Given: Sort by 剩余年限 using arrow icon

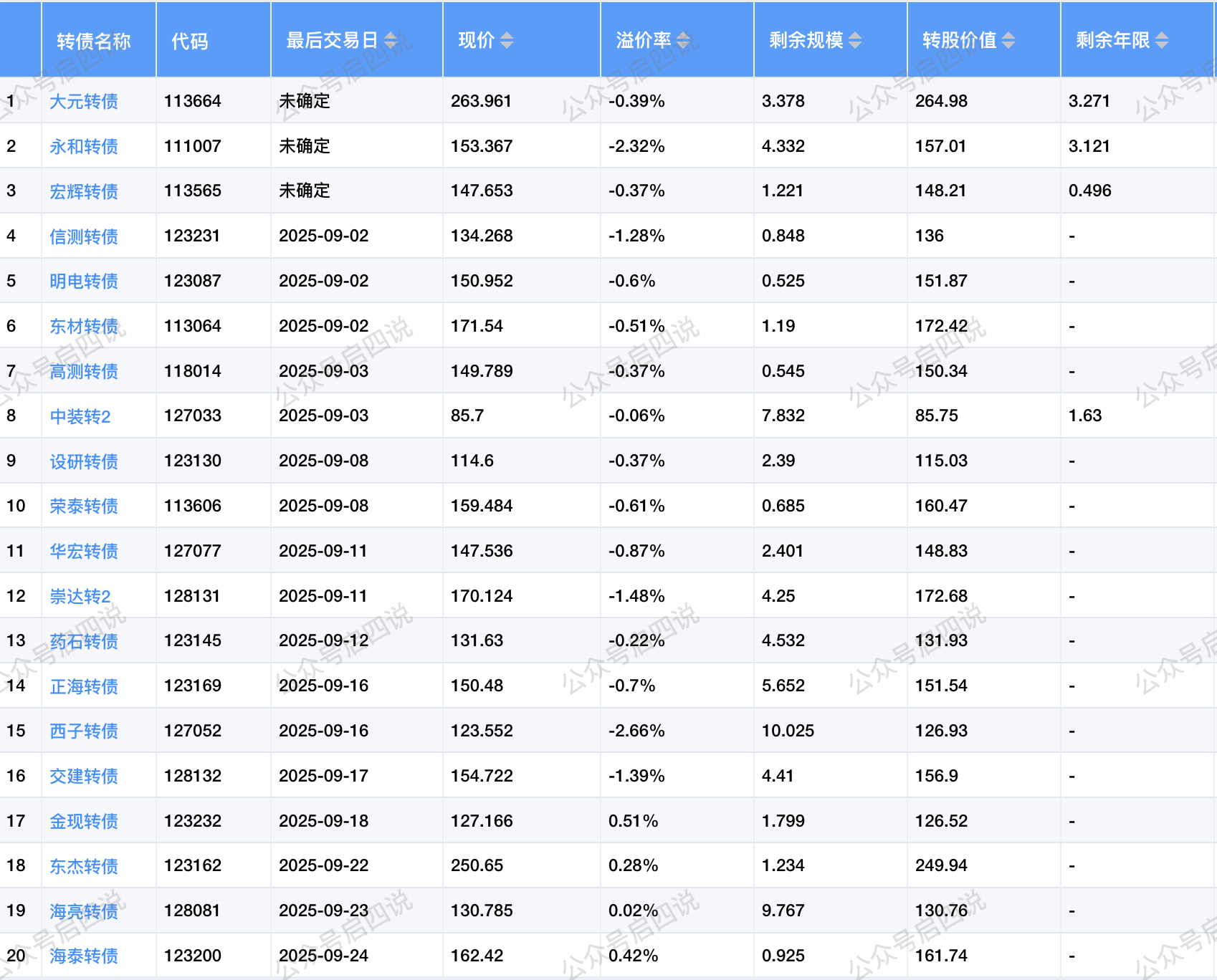Looking at the screenshot, I should (1162, 41).
